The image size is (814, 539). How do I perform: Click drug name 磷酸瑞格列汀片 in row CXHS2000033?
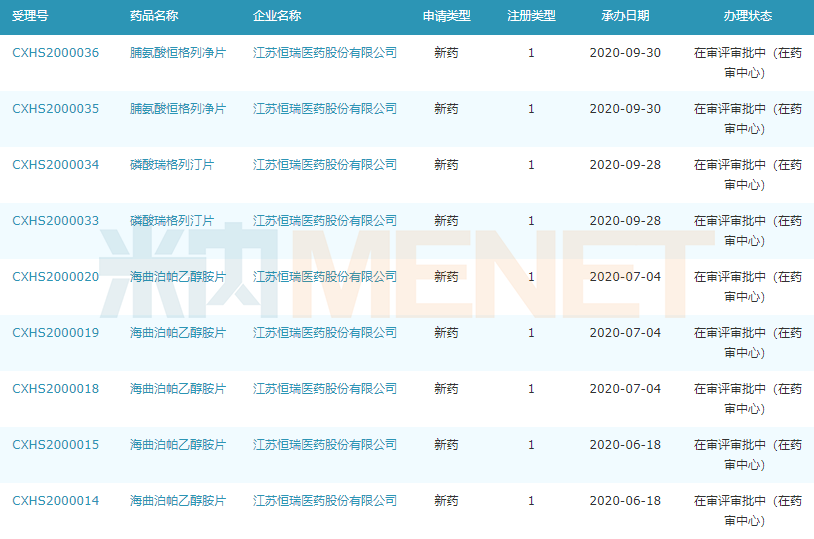point(172,221)
